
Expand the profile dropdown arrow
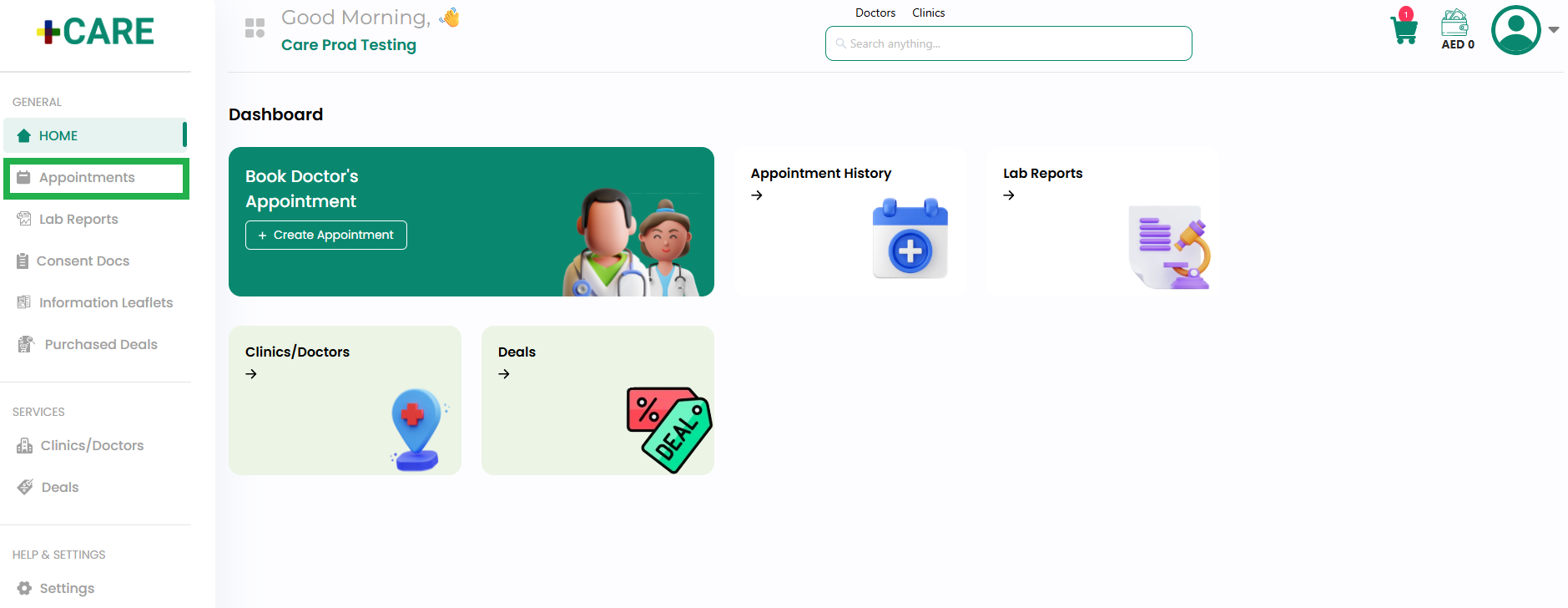1554,29
